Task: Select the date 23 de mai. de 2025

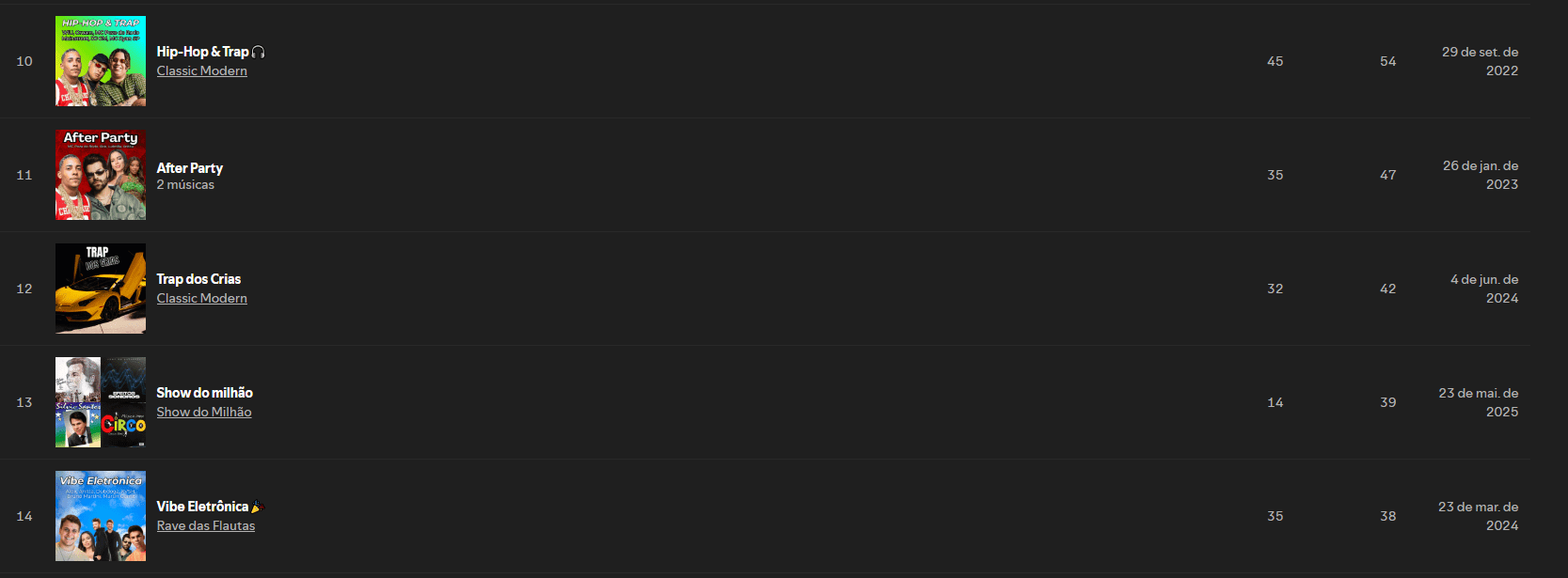Action: click(1479, 402)
